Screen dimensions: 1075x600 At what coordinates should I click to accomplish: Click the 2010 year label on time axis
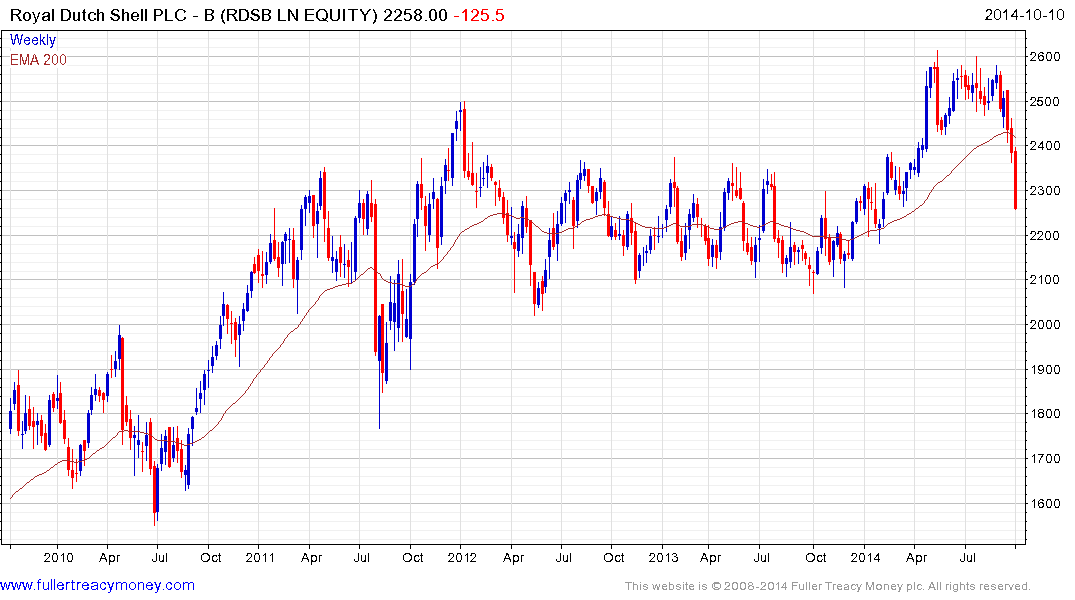[58, 557]
